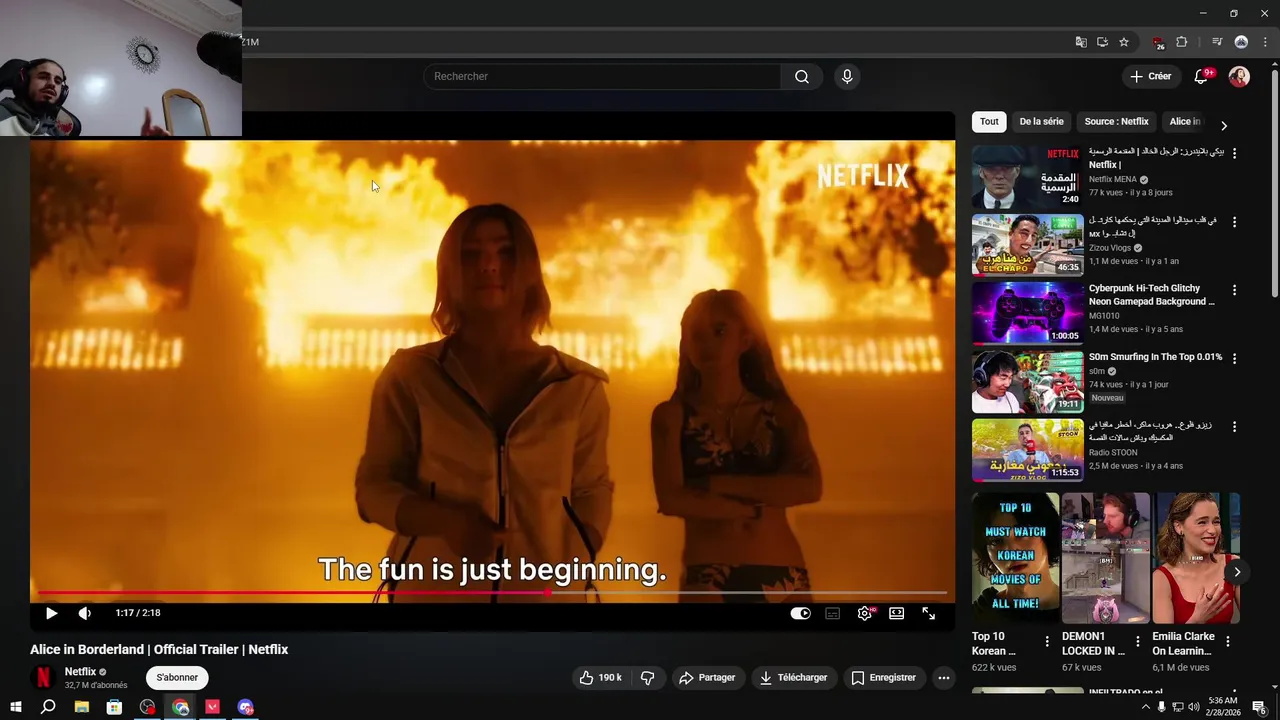Show hidden system tray icons
The width and height of the screenshot is (1280, 720).
(1146, 707)
